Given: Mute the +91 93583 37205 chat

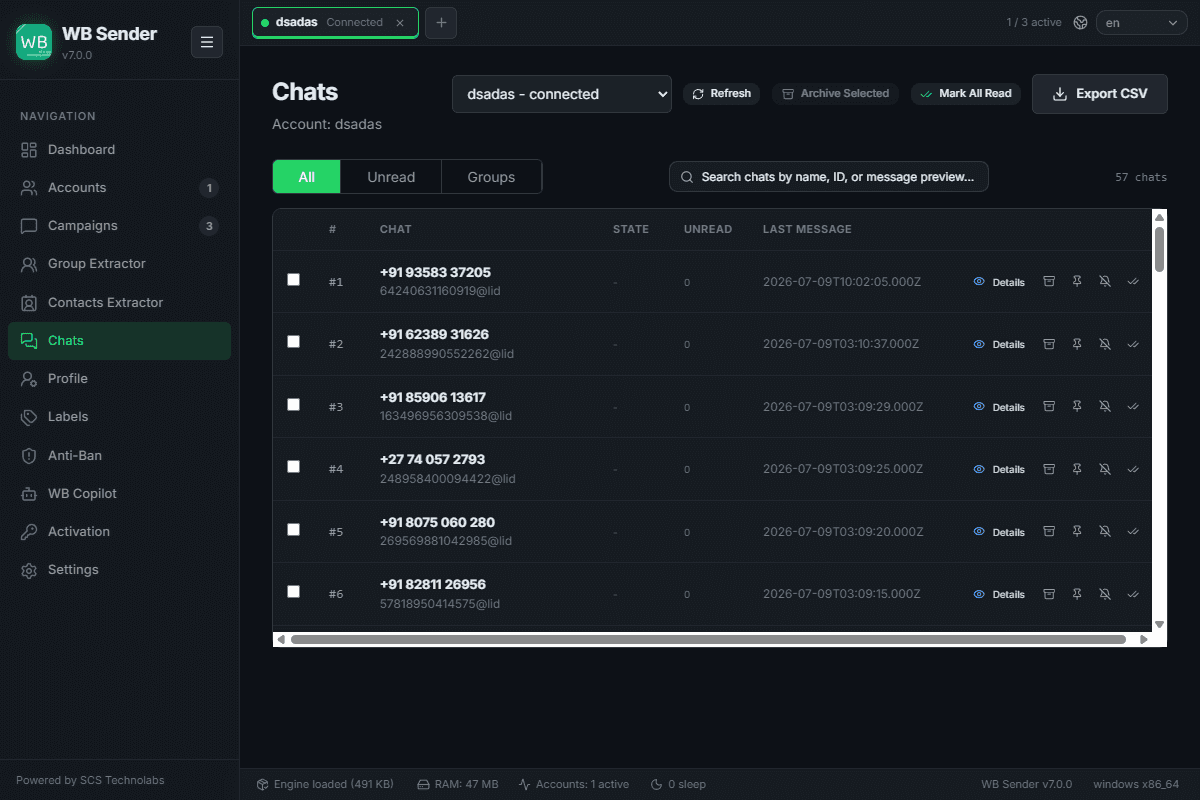Looking at the screenshot, I should click(x=1105, y=282).
